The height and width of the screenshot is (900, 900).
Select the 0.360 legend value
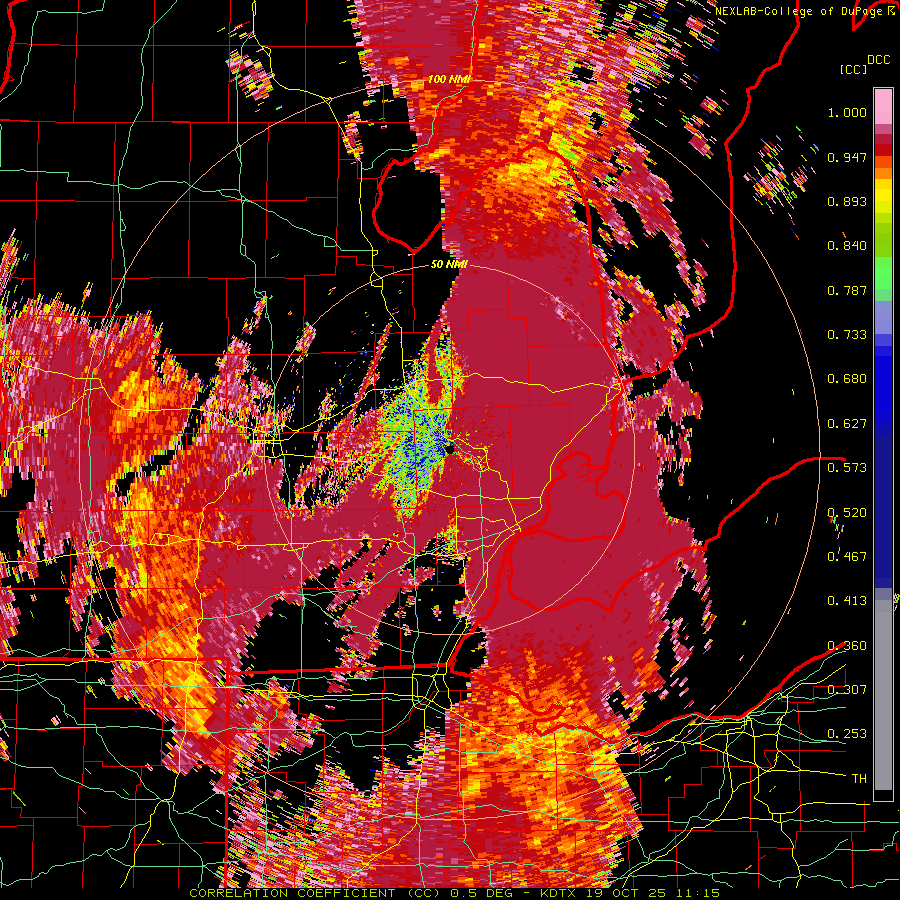(847, 646)
